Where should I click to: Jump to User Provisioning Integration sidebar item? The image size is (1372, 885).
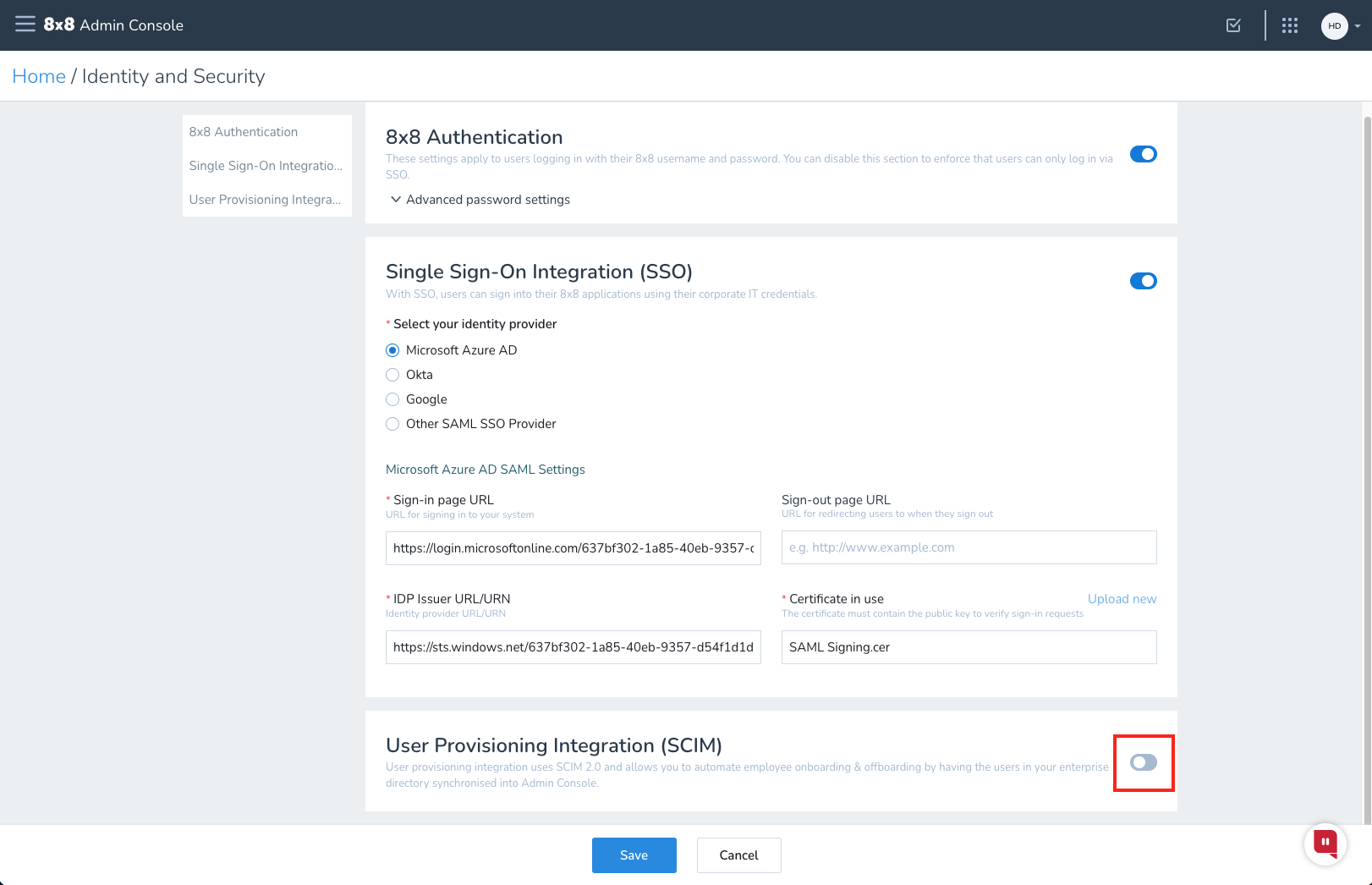click(x=266, y=200)
